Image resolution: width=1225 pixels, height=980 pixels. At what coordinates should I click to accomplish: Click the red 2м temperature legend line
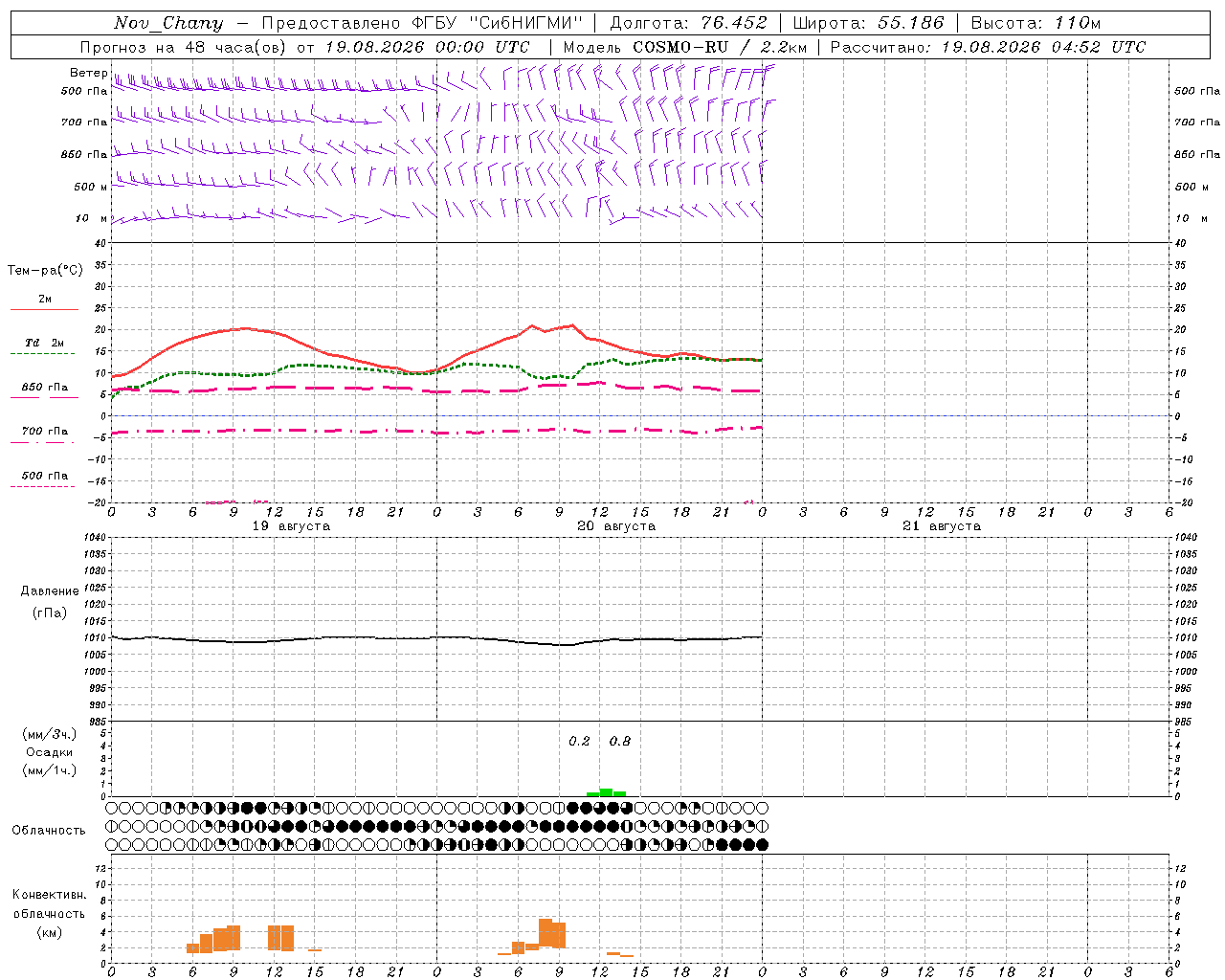(x=44, y=309)
